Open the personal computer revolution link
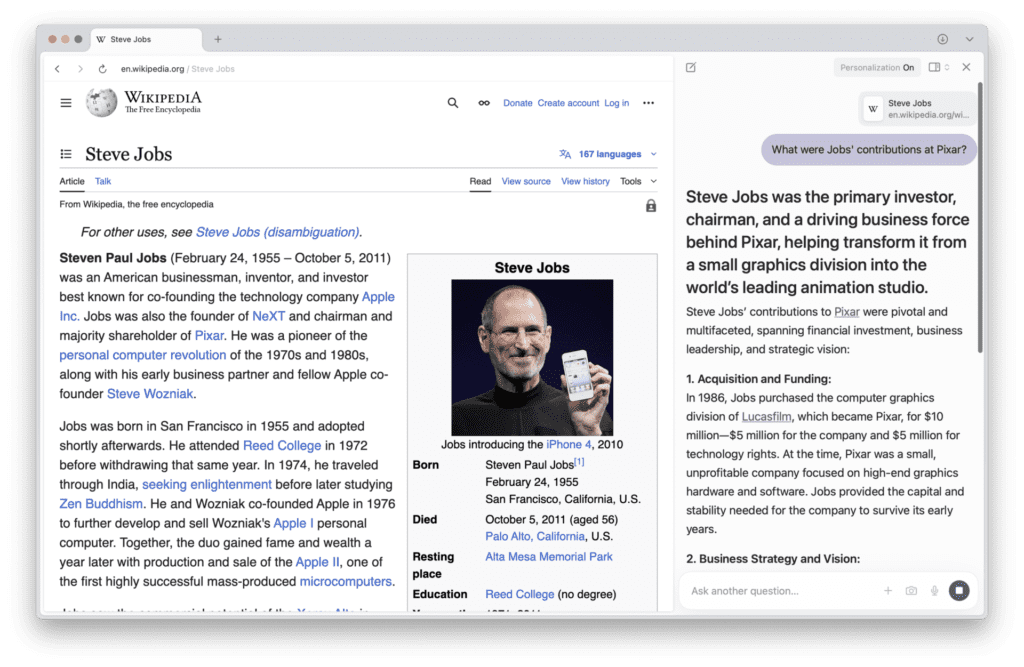The height and width of the screenshot is (667, 1024). click(x=142, y=355)
